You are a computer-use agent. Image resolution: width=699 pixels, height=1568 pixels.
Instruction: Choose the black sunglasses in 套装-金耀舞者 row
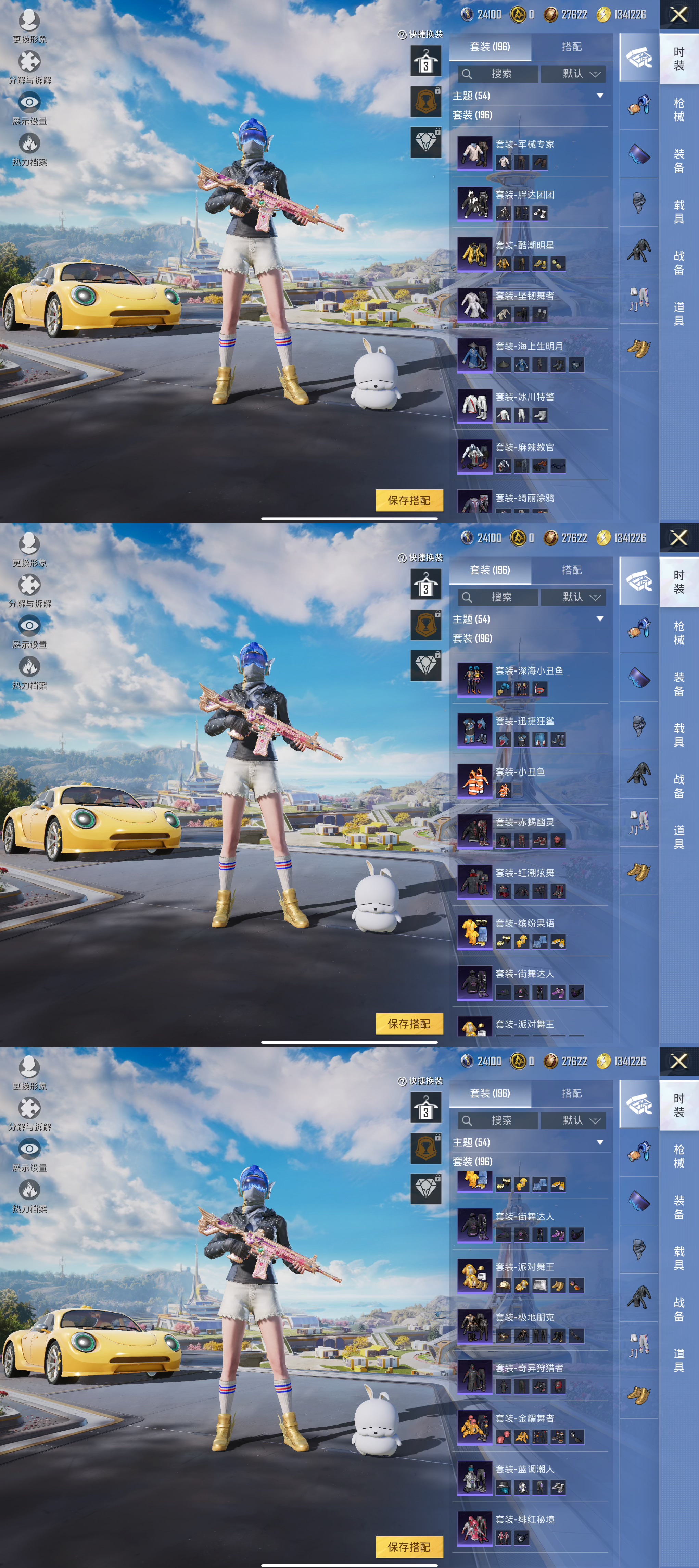(x=576, y=1437)
